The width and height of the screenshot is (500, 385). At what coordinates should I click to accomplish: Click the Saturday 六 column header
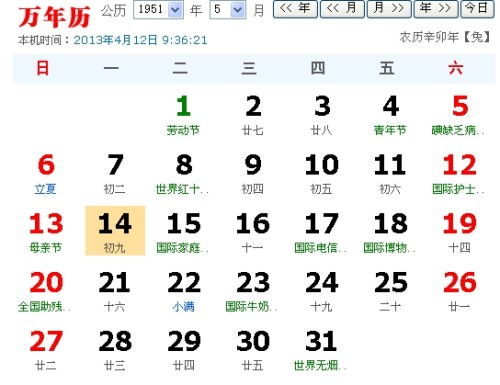point(456,68)
